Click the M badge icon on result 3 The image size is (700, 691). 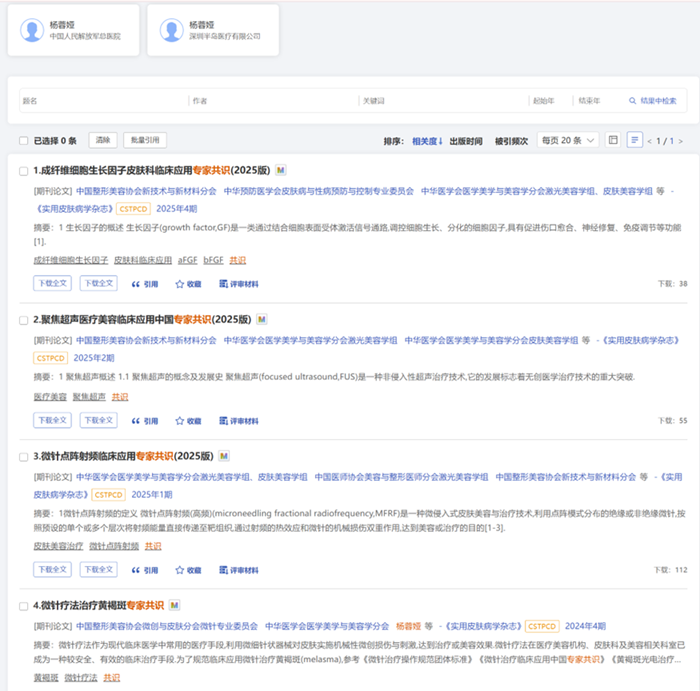pos(224,456)
